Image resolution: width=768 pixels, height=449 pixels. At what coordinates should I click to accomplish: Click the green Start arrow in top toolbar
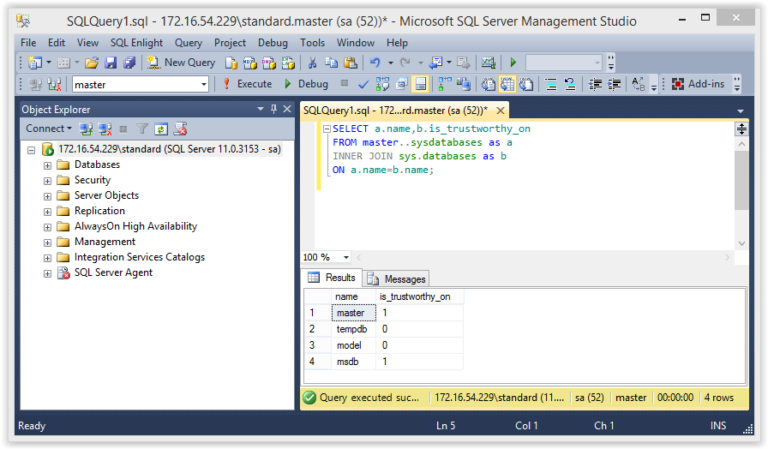pyautogui.click(x=513, y=62)
